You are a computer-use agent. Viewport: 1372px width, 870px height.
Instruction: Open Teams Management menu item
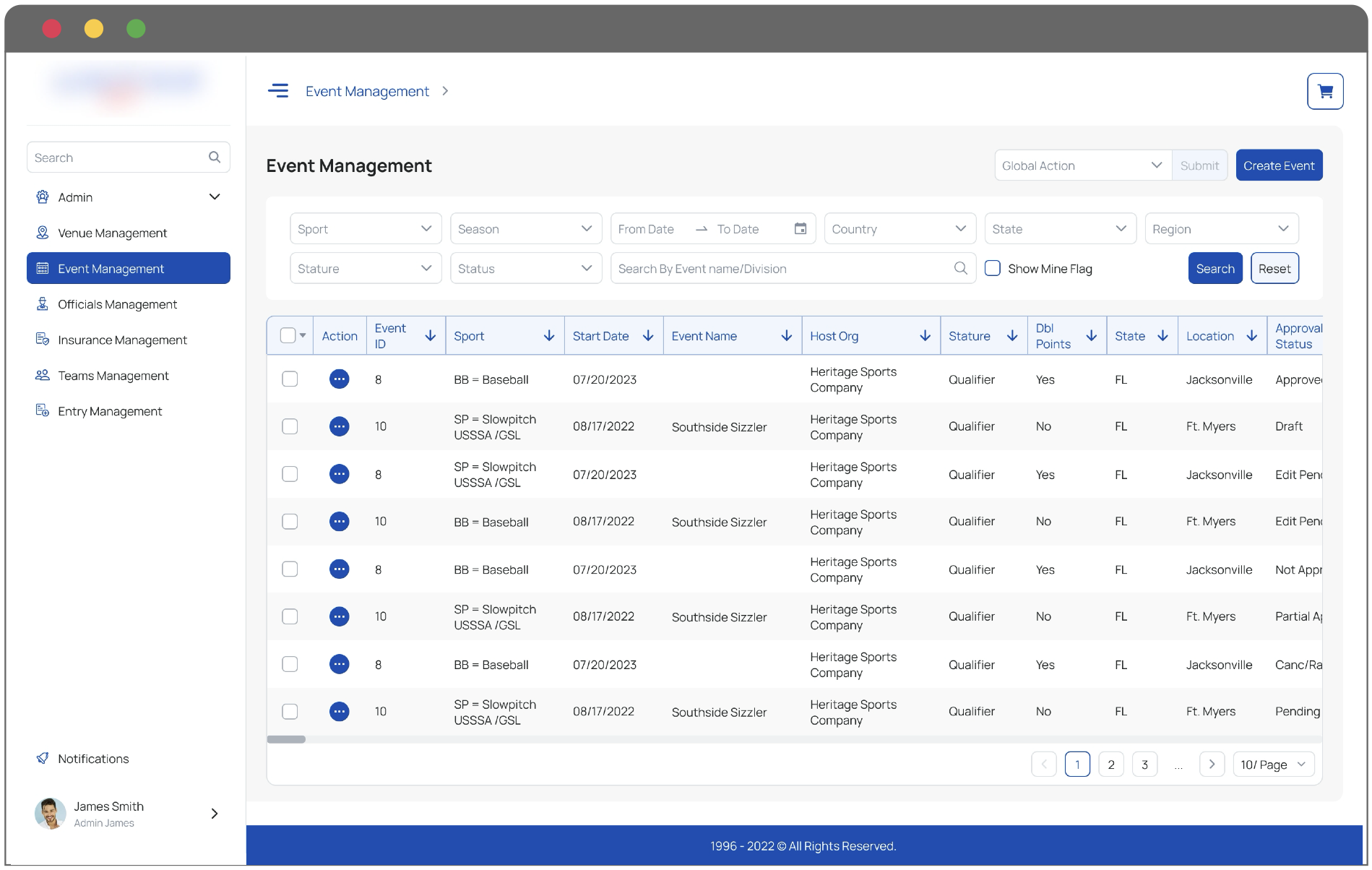tap(129, 376)
